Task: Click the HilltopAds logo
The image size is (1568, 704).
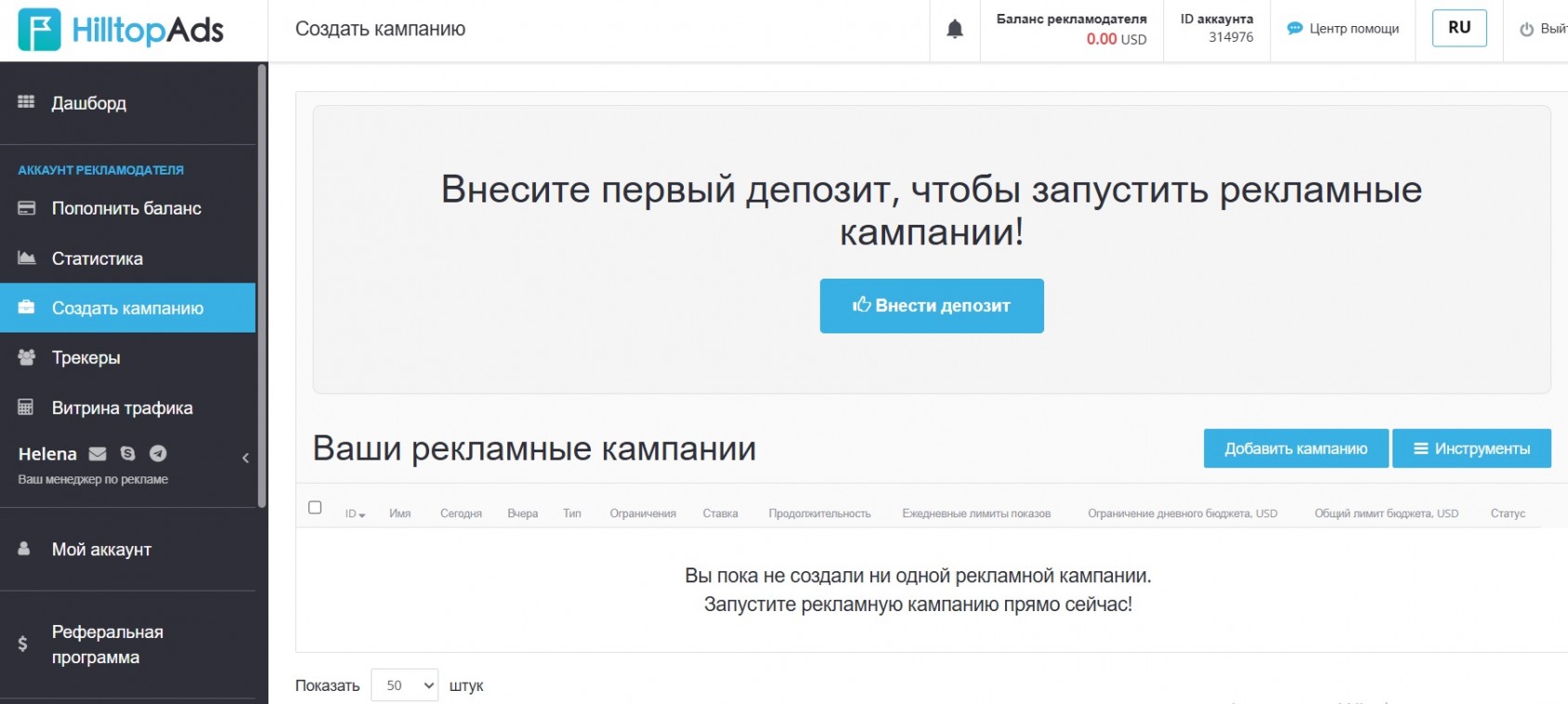Action: (121, 30)
